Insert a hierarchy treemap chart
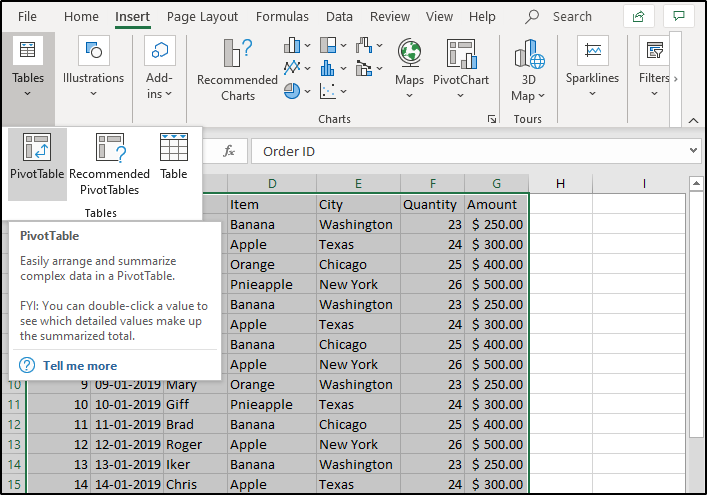Viewport: 707px width, 495px height. click(328, 45)
